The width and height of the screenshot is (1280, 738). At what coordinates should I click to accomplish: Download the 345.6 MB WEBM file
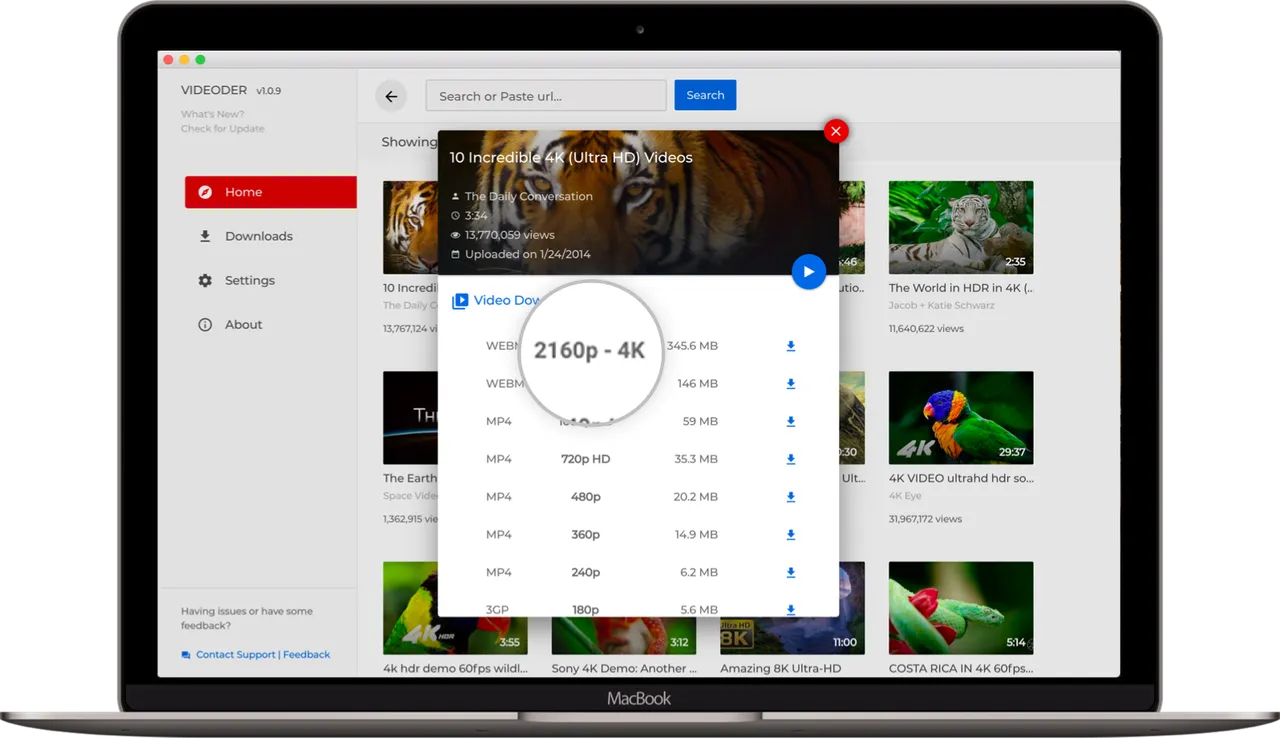790,346
